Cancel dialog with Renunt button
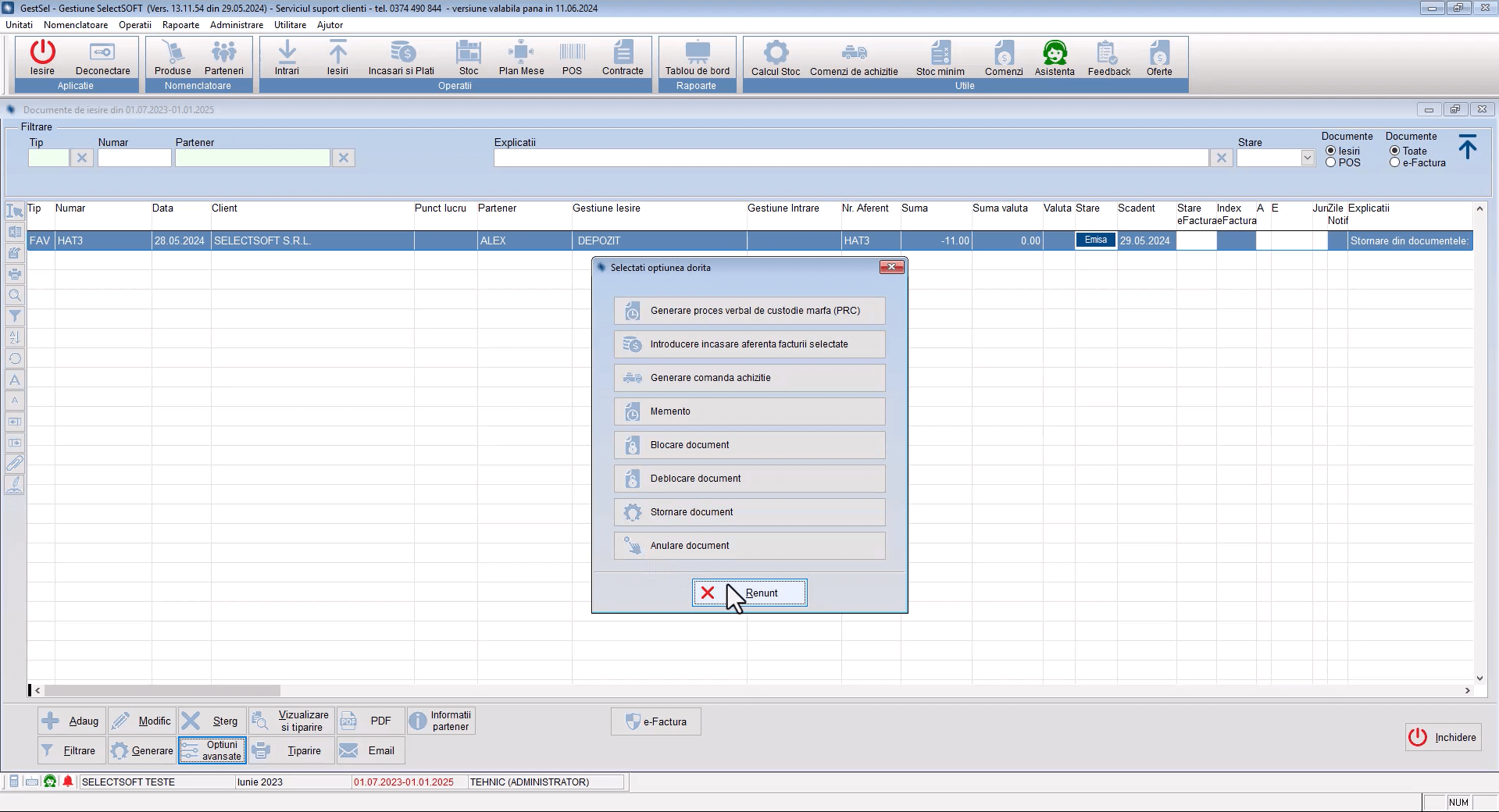 coord(749,593)
